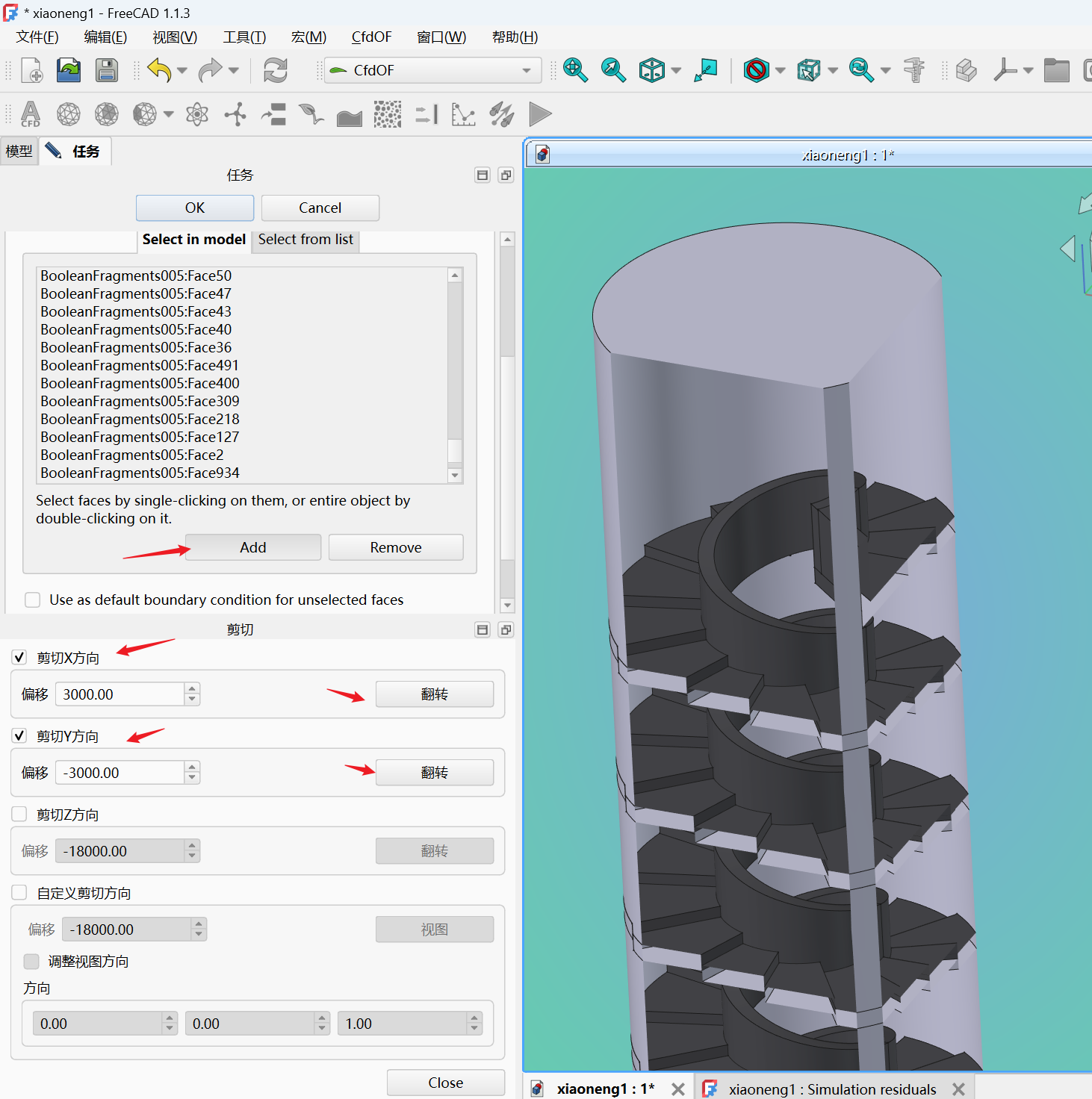Click the red draw style icon
This screenshot has width=1092, height=1099.
tap(756, 70)
